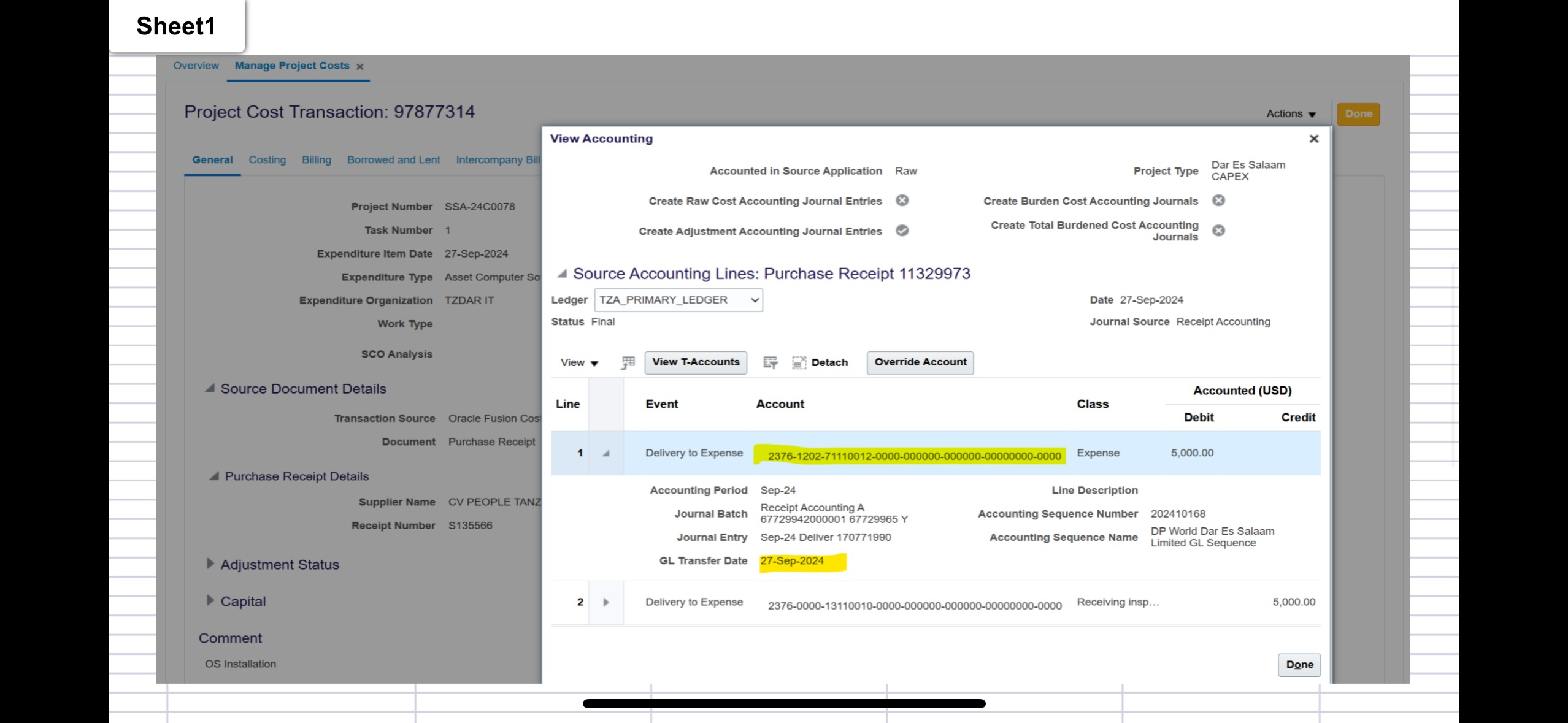Image resolution: width=1568 pixels, height=723 pixels.
Task: Click the freeze columns icon beside View
Action: pyautogui.click(x=628, y=362)
